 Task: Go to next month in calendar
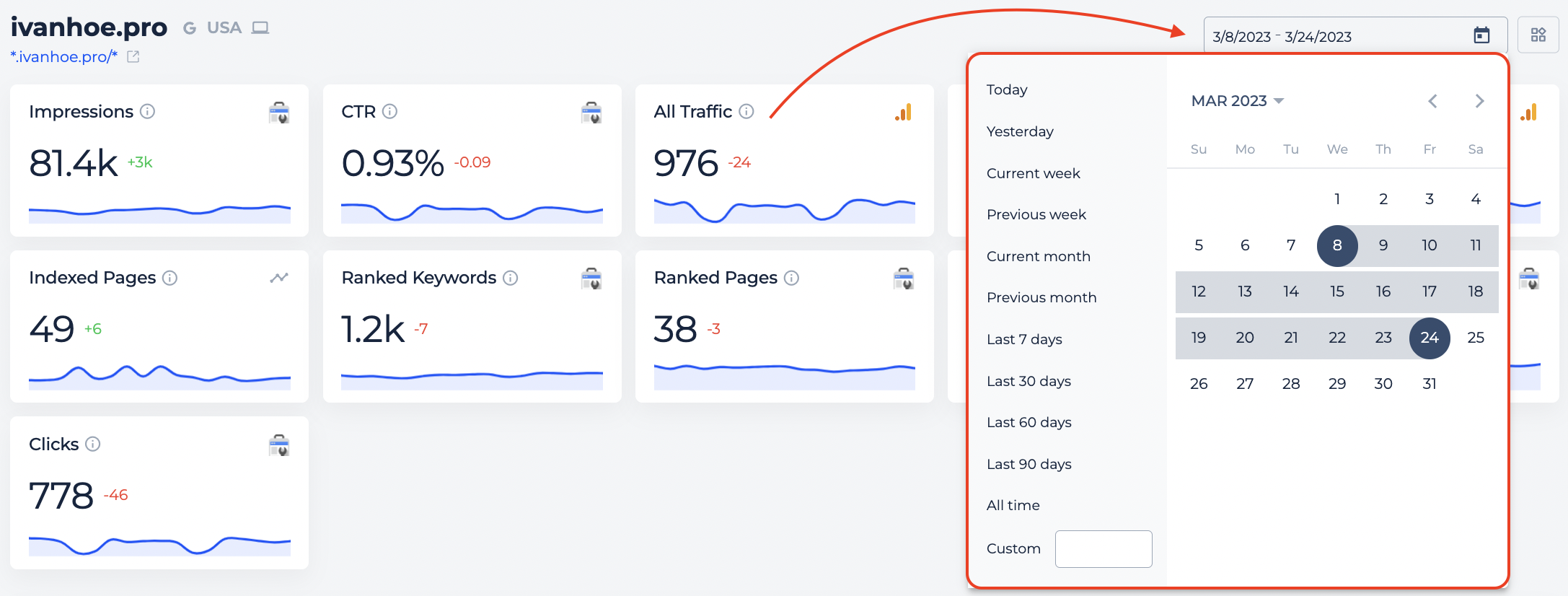click(1479, 101)
